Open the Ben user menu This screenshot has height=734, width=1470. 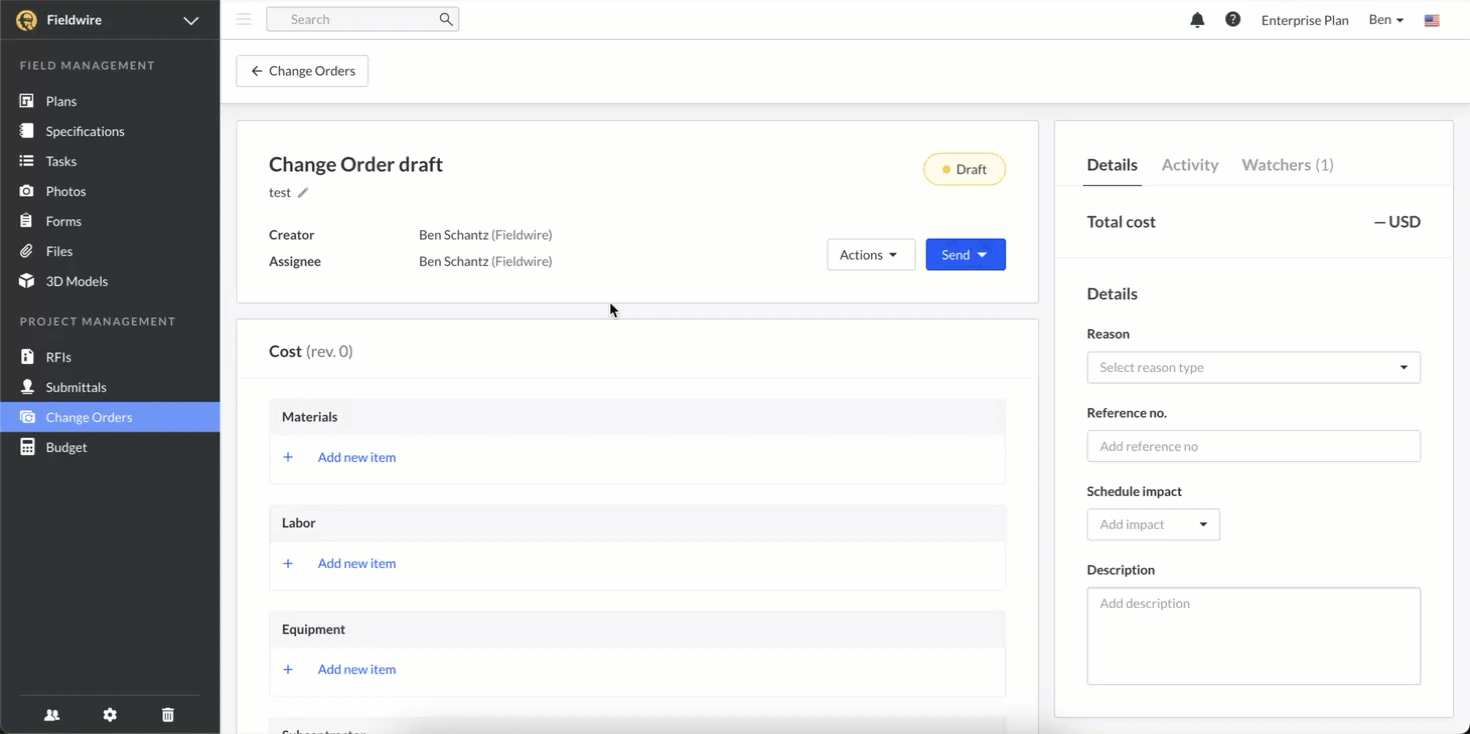click(x=1386, y=20)
